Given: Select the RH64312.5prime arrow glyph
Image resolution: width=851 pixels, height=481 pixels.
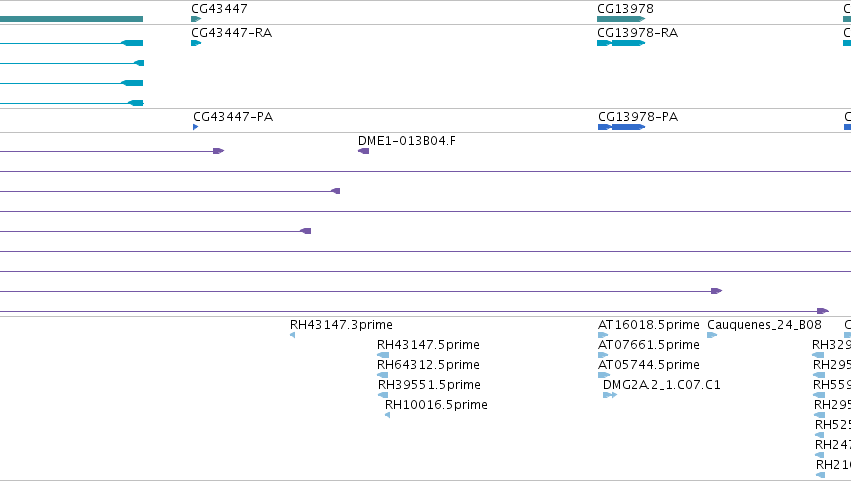Looking at the screenshot, I should 383,375.
